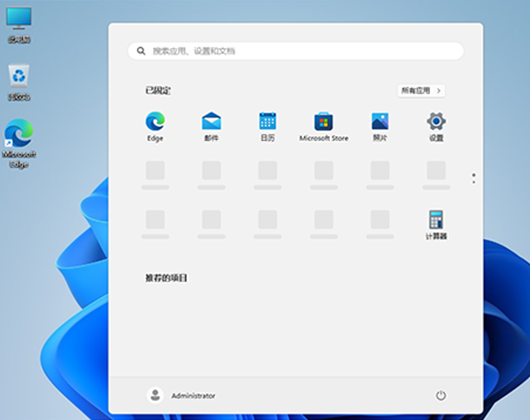Open Settings (设置) gear icon
Viewport: 530px width, 420px height.
pos(436,127)
